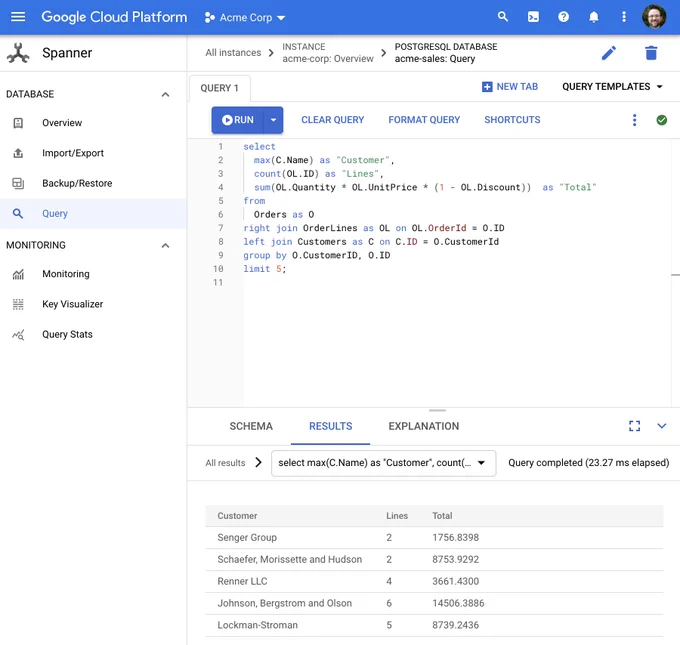Click FORMAT QUERY
The width and height of the screenshot is (680, 645).
click(x=424, y=120)
